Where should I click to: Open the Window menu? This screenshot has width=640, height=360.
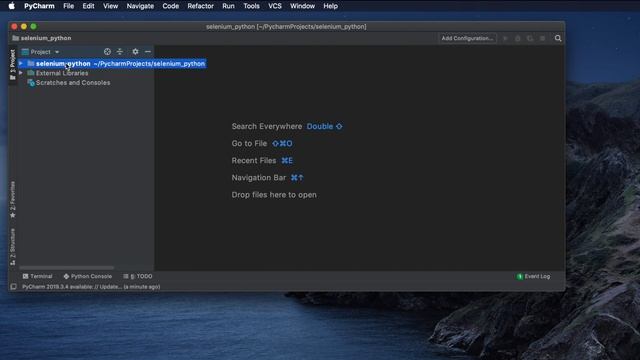pyautogui.click(x=302, y=6)
